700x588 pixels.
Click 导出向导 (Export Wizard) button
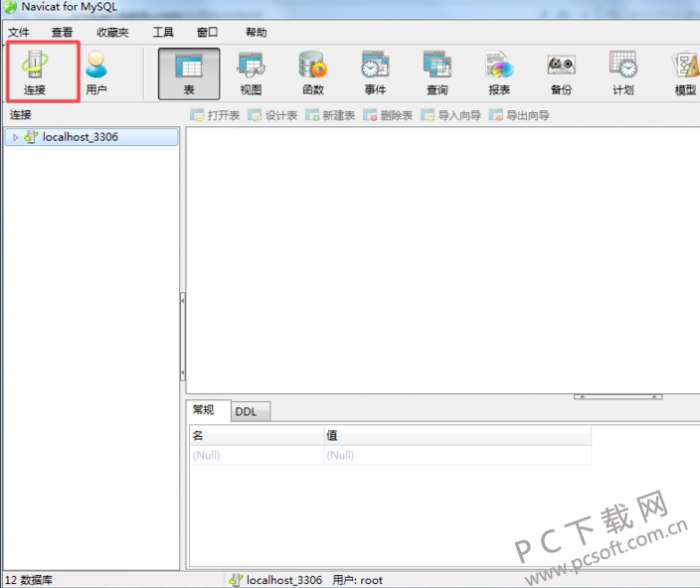point(519,115)
